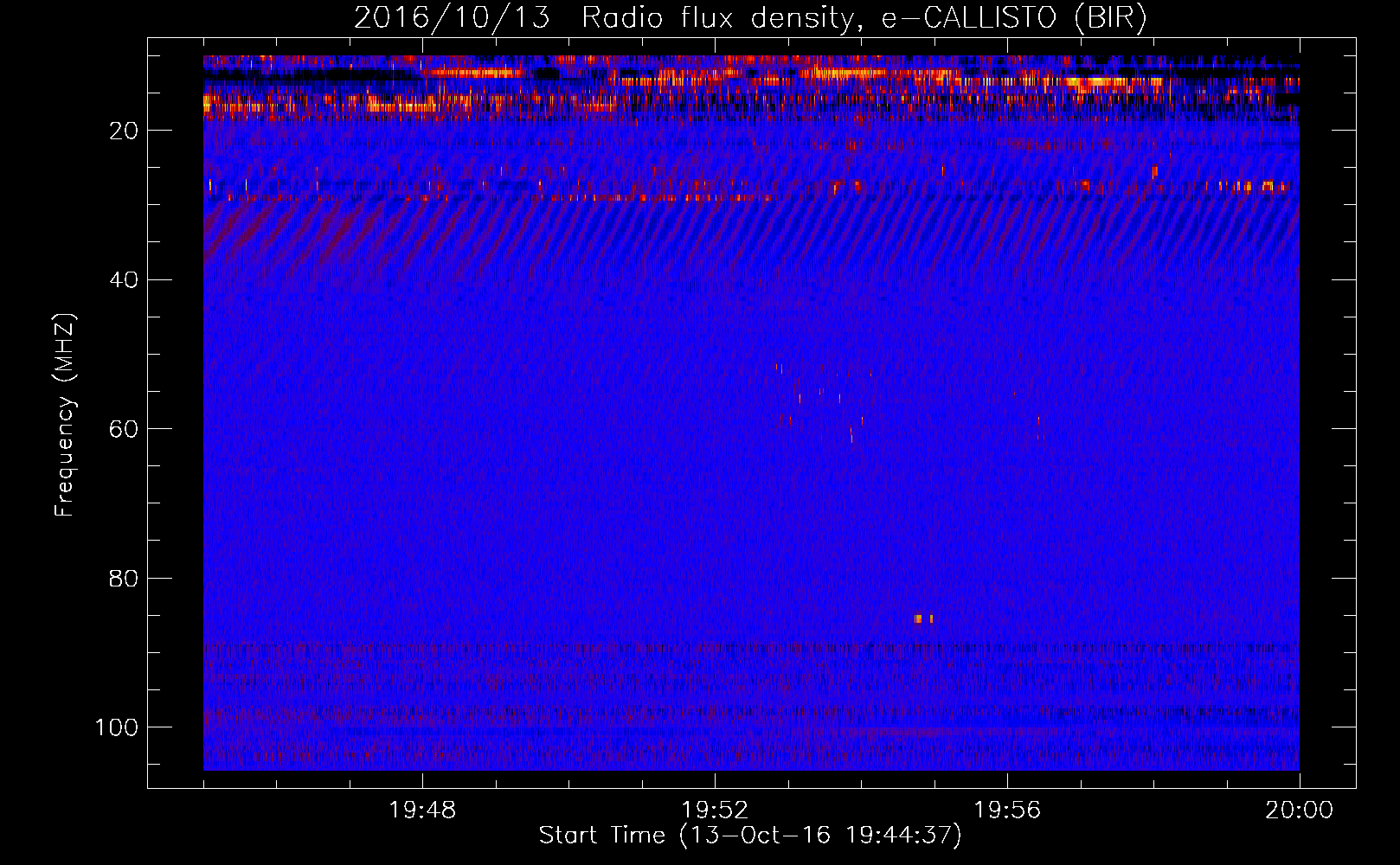
Task: Click the '60' frequency tick label
Action: pos(124,429)
